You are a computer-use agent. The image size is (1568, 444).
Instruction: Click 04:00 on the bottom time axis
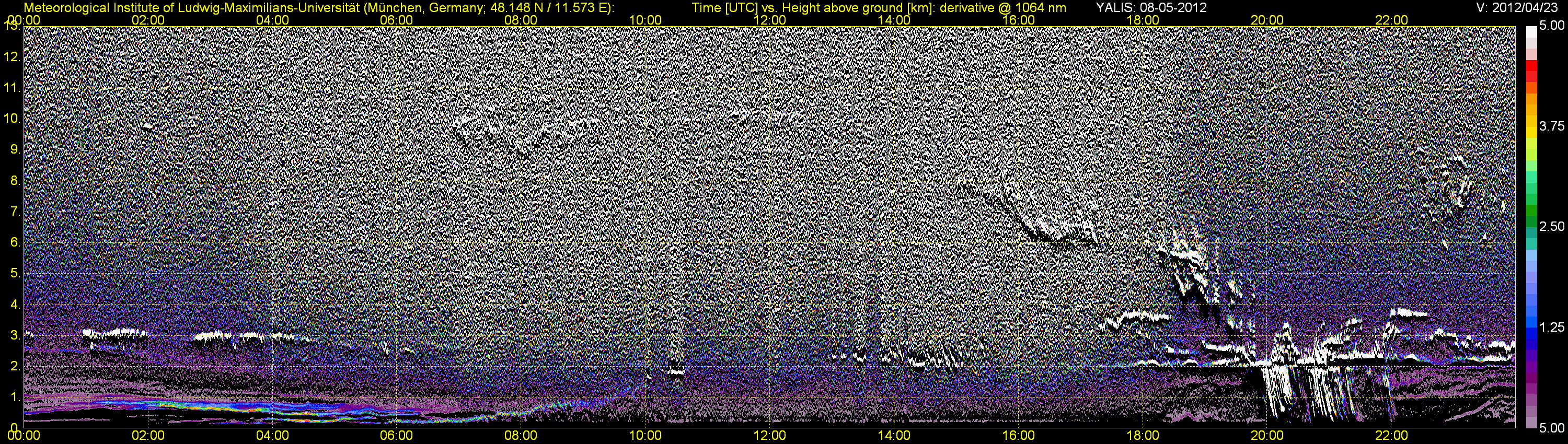pos(273,436)
